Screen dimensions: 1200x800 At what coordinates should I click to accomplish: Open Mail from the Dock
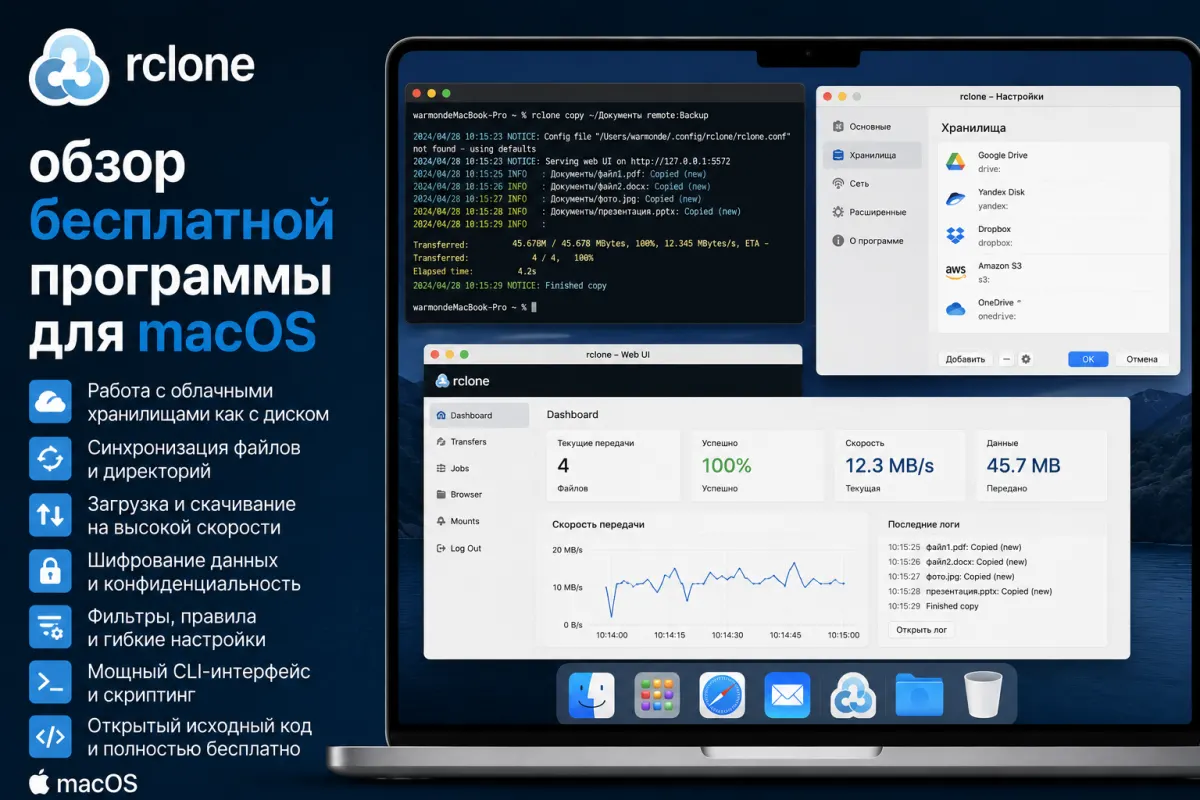(787, 695)
